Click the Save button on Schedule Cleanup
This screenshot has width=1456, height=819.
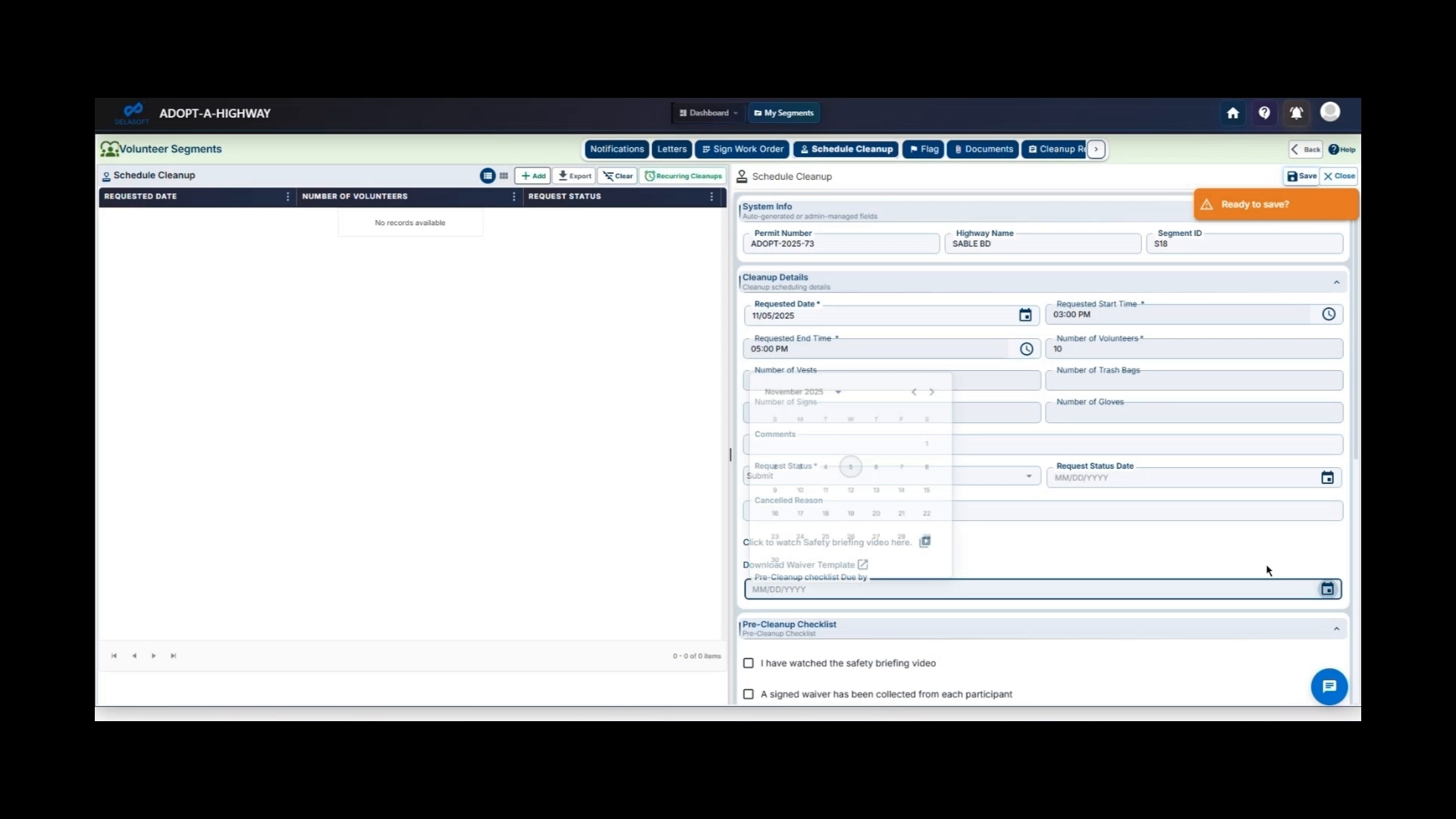click(1301, 176)
